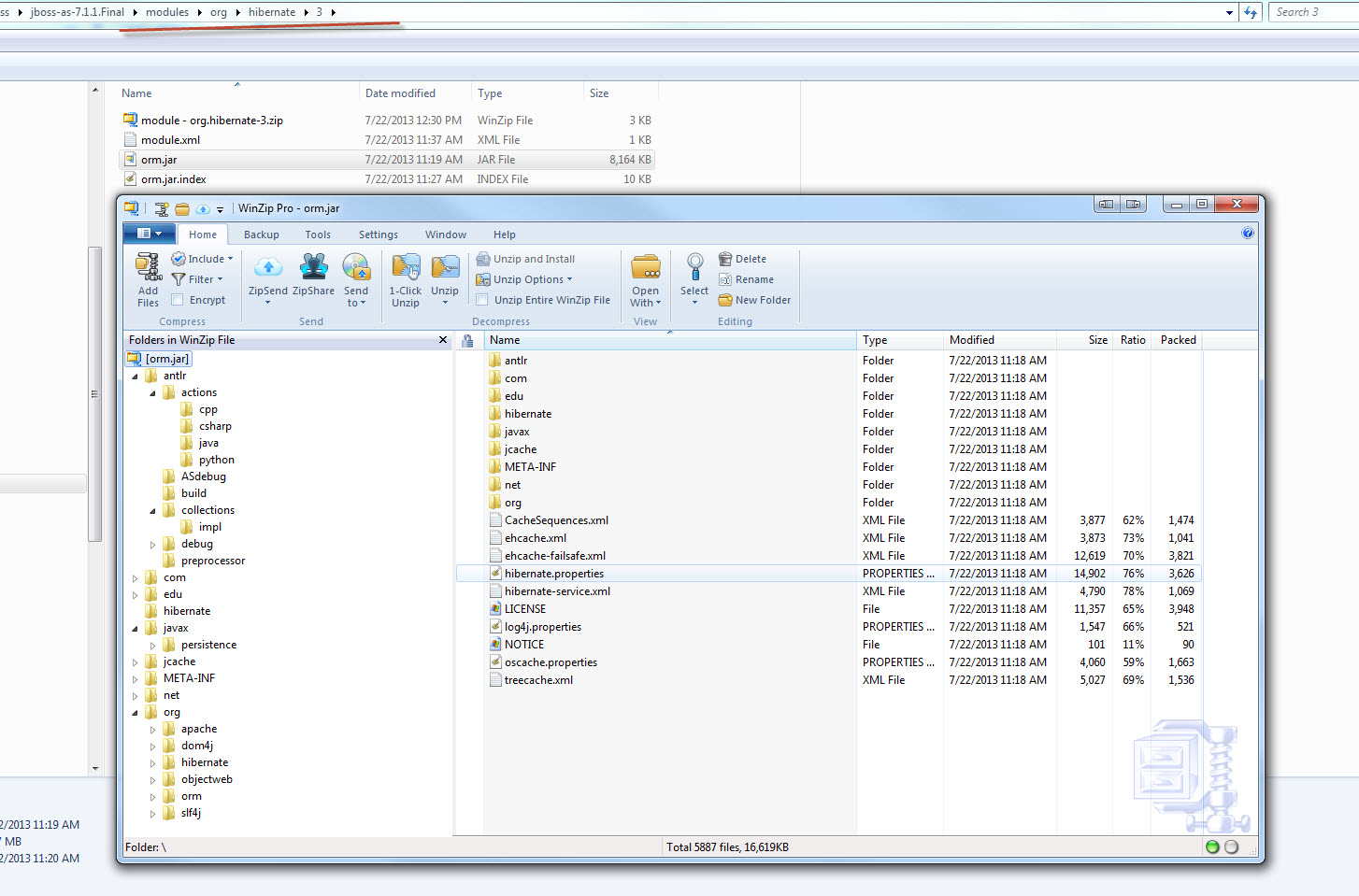Open the Include dropdown
The image size is (1359, 896).
203,259
